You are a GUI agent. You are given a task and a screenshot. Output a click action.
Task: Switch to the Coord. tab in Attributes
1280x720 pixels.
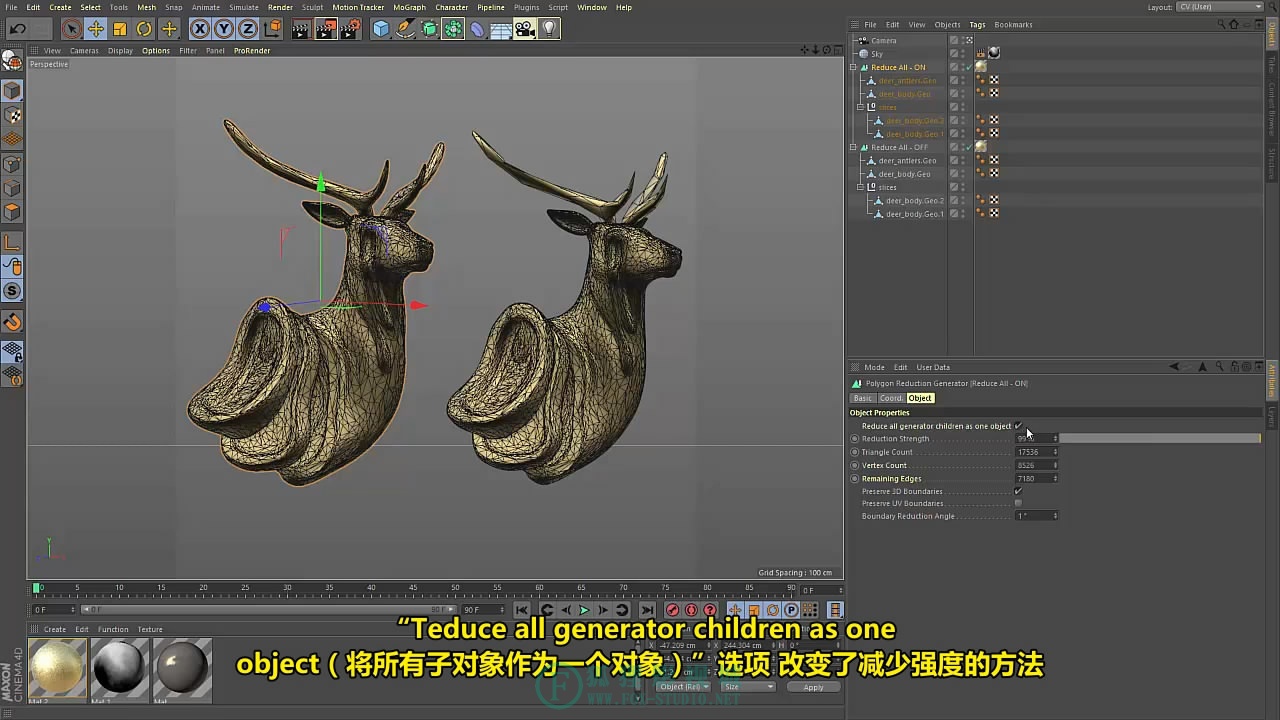click(890, 398)
